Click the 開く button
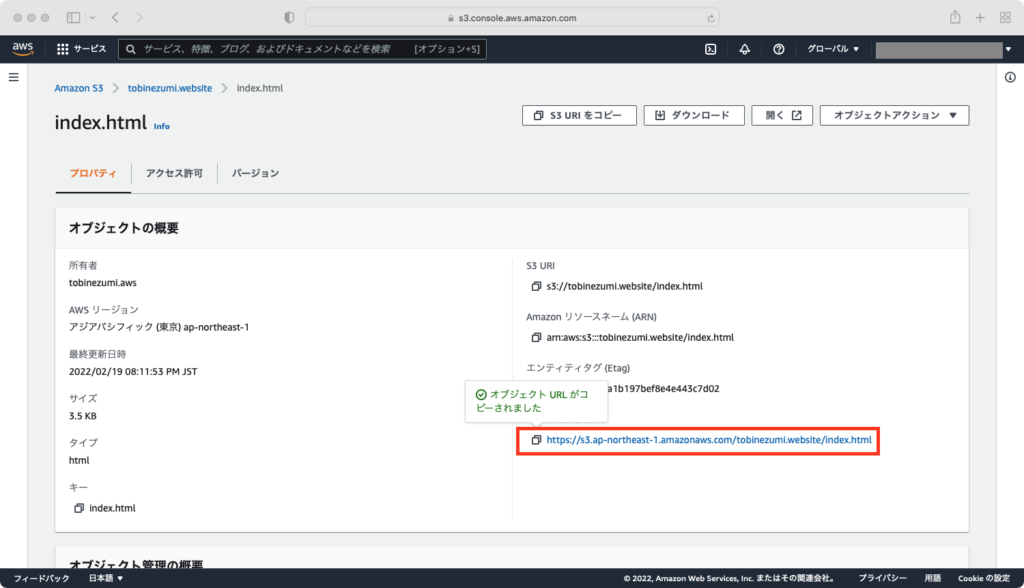The image size is (1024, 588). click(782, 115)
